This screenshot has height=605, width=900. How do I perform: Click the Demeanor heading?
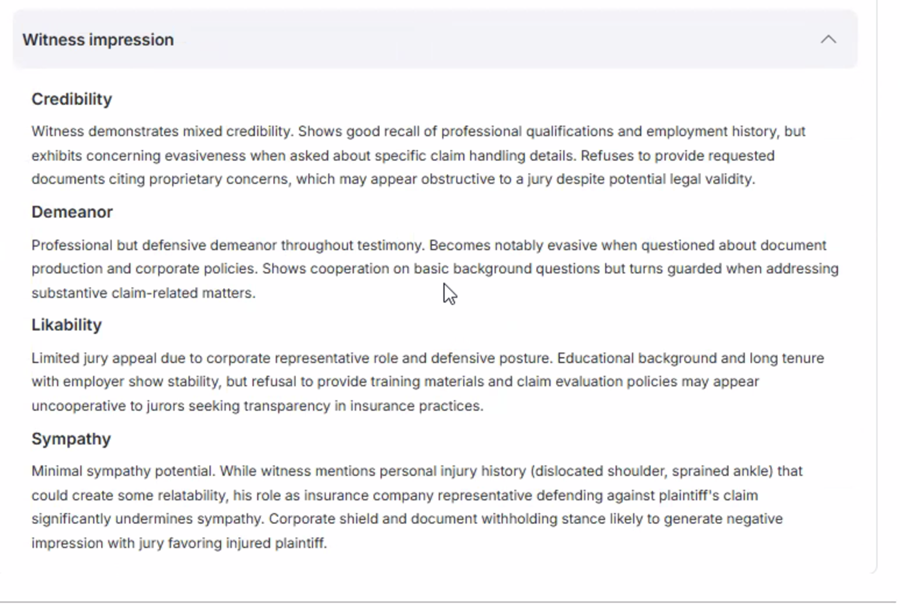[72, 212]
